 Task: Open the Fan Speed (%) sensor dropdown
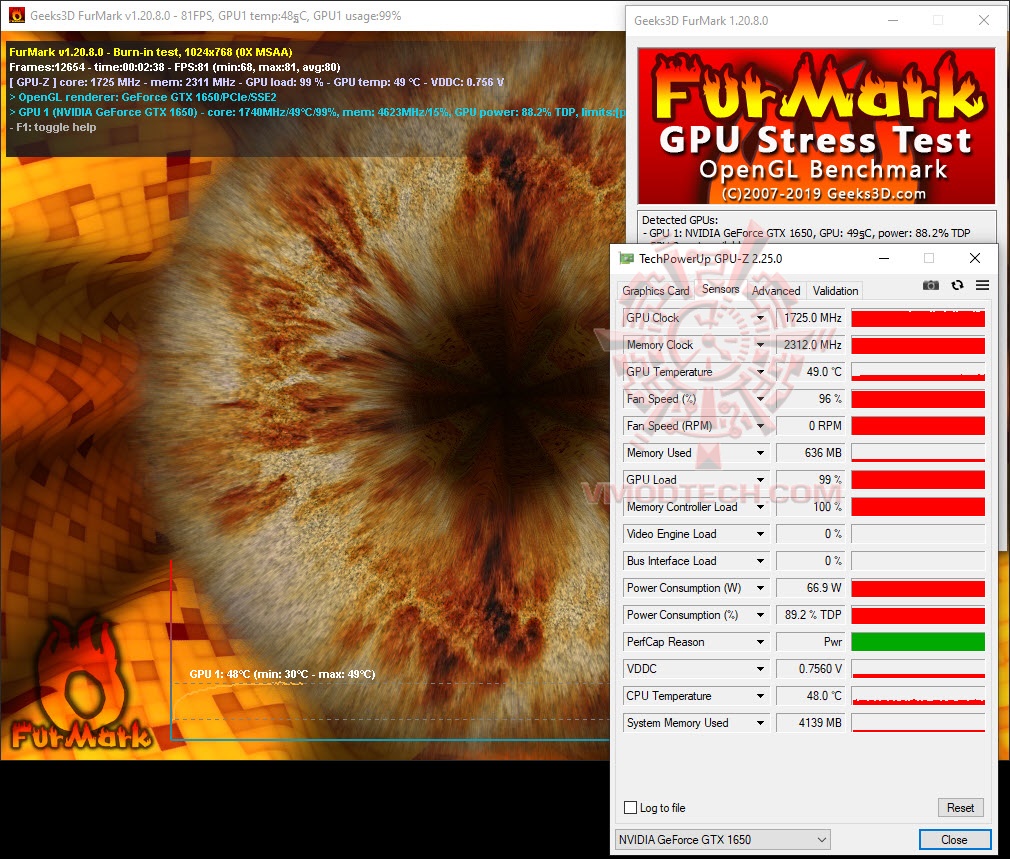click(760, 399)
